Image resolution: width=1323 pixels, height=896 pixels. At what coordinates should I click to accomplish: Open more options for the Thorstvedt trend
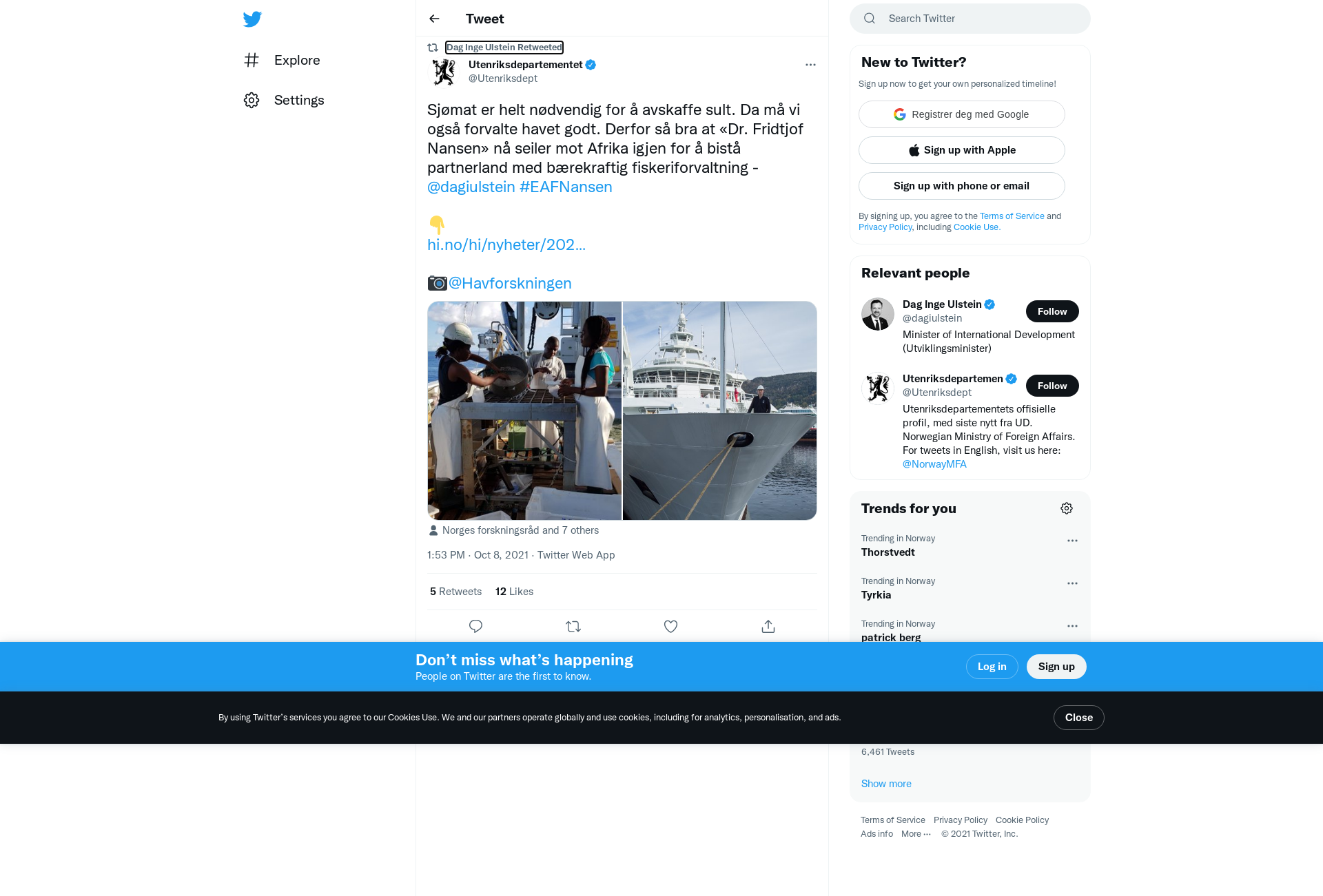click(x=1072, y=541)
